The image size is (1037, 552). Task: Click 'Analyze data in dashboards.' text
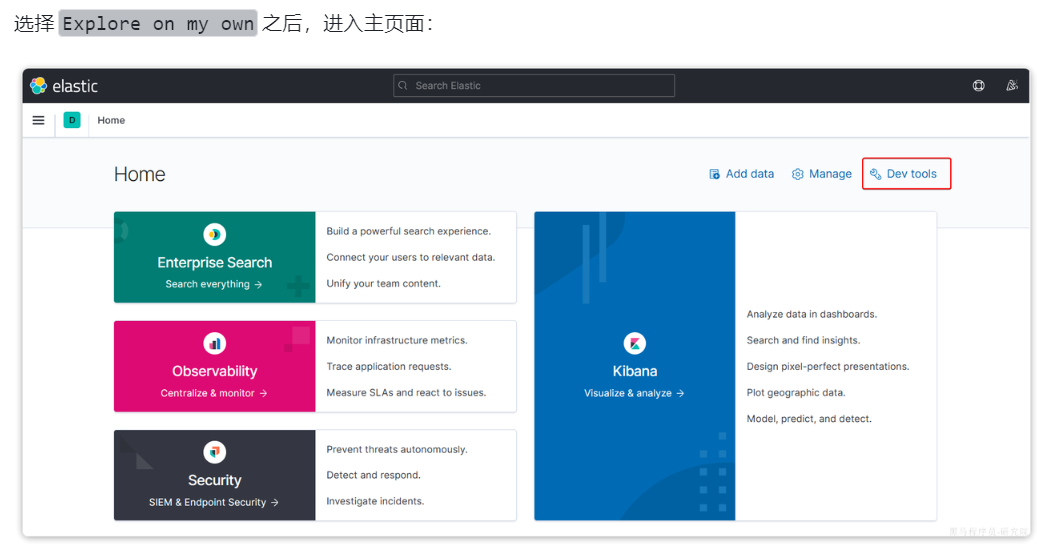coord(811,314)
